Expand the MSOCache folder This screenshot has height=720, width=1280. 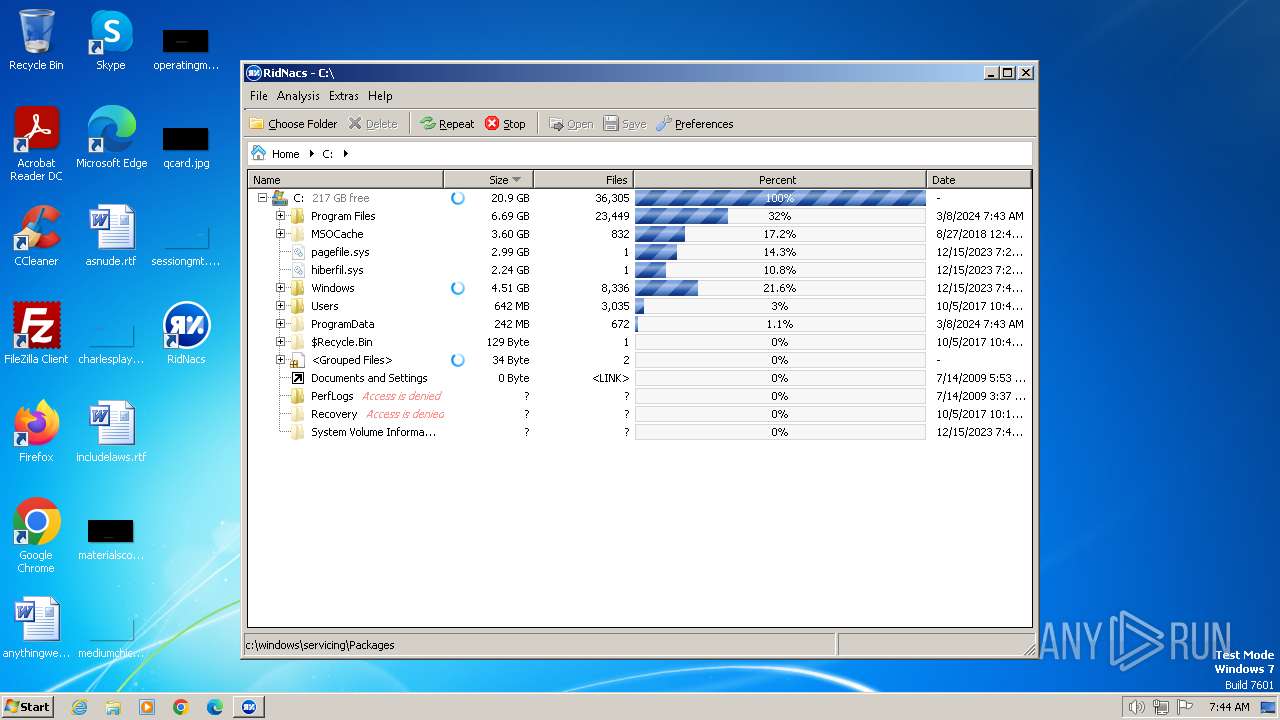pos(280,234)
